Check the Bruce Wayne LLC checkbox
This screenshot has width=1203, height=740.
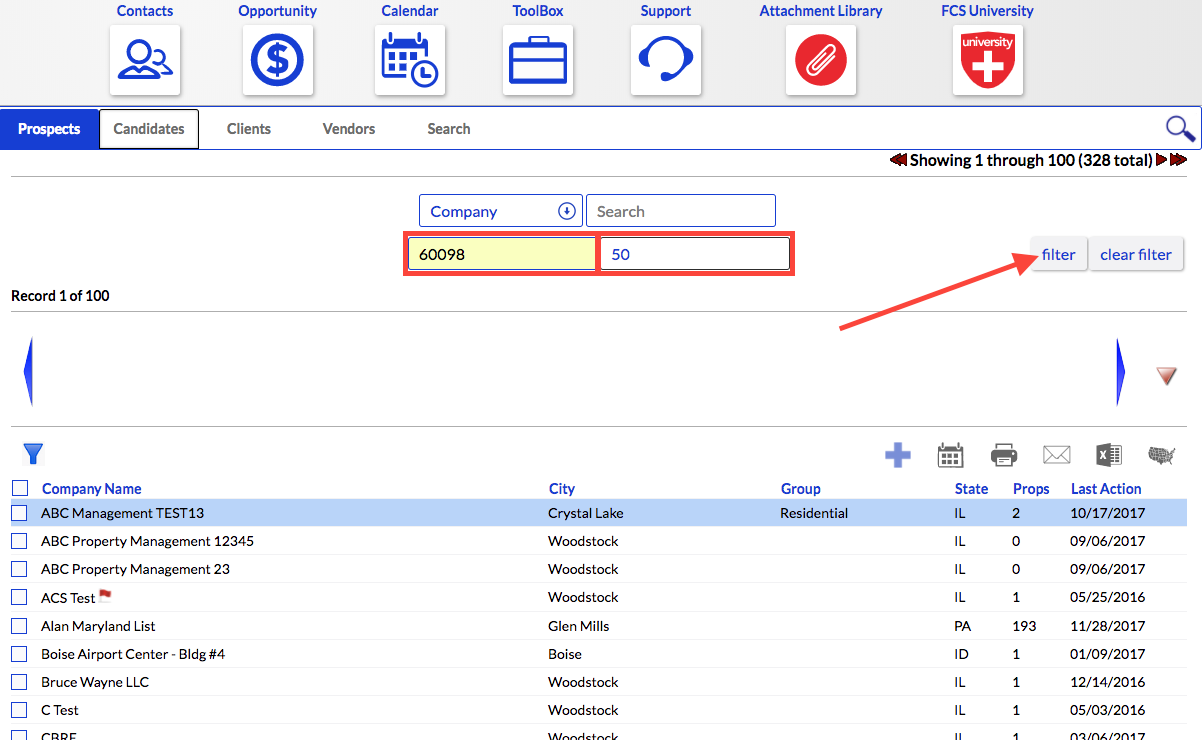click(20, 682)
